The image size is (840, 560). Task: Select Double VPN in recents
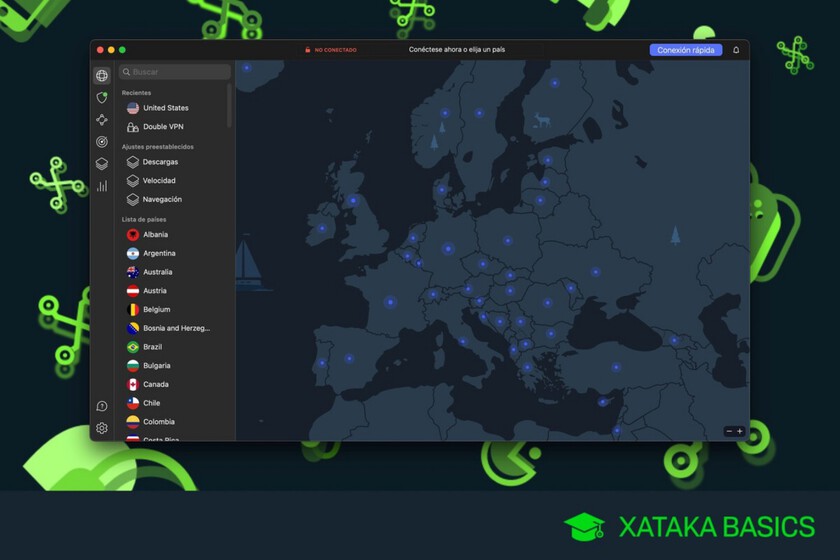pos(163,127)
